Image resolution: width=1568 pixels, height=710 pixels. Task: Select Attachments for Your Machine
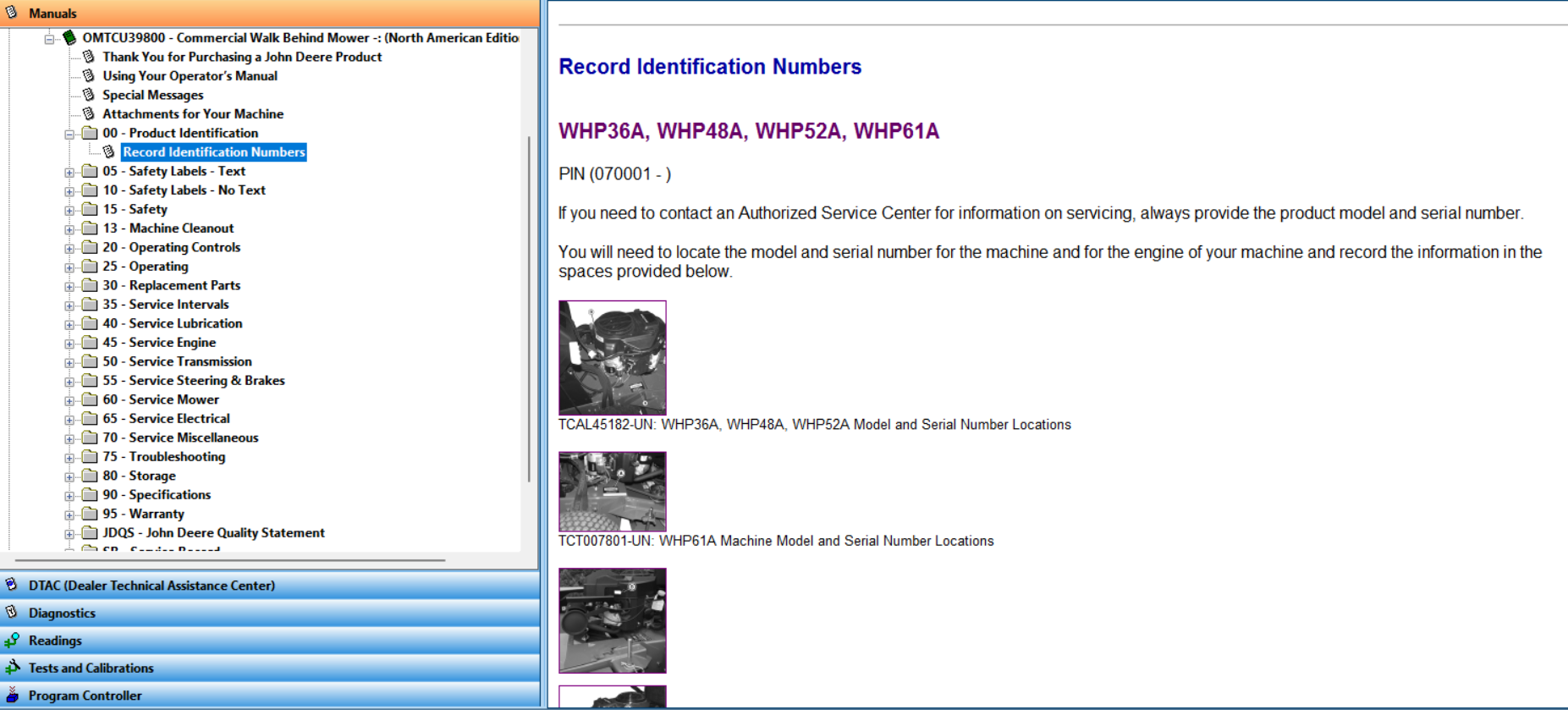[193, 113]
